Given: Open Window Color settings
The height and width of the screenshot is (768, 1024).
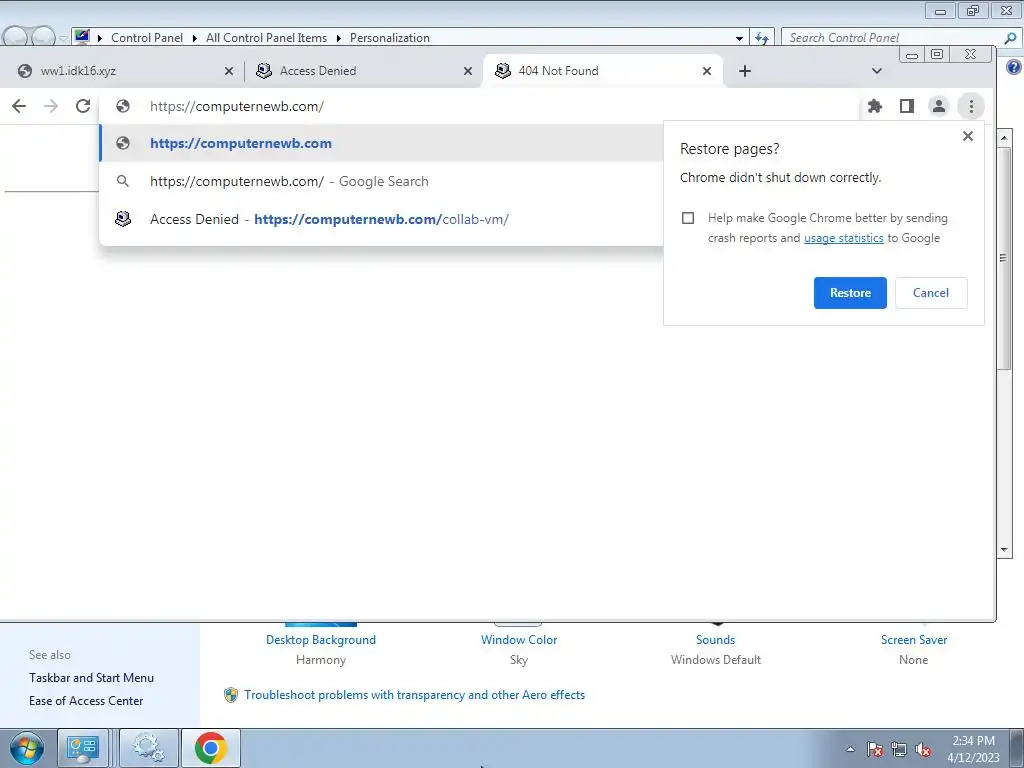Looking at the screenshot, I should pos(519,640).
